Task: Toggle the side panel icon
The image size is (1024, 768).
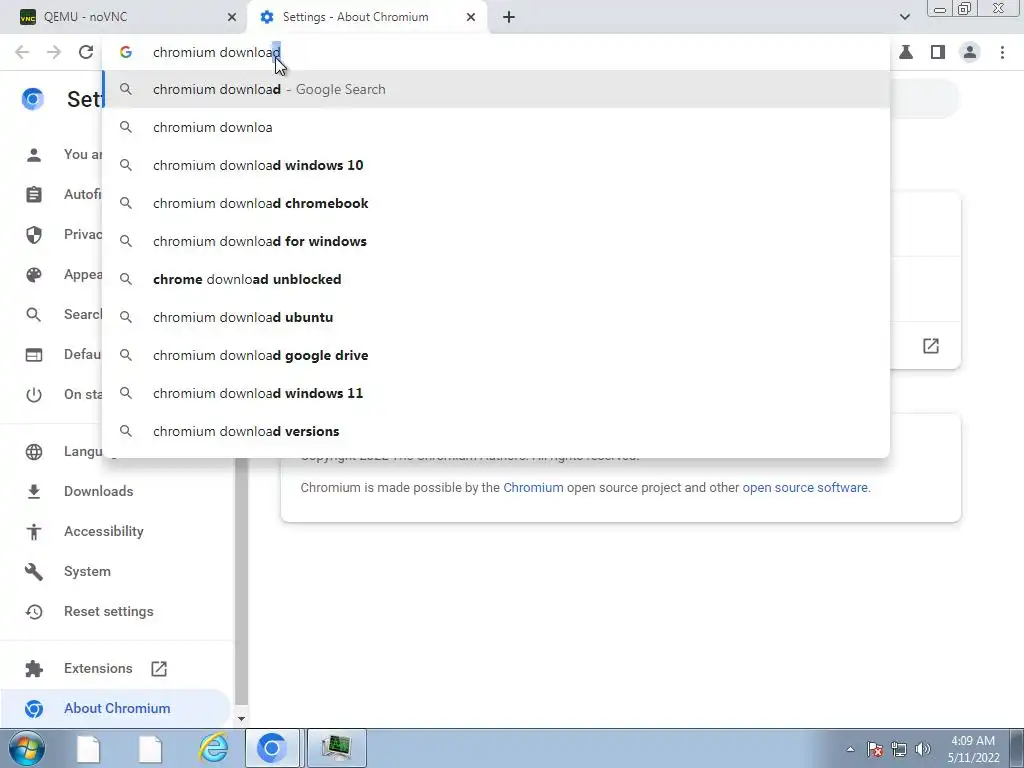Action: coord(938,52)
